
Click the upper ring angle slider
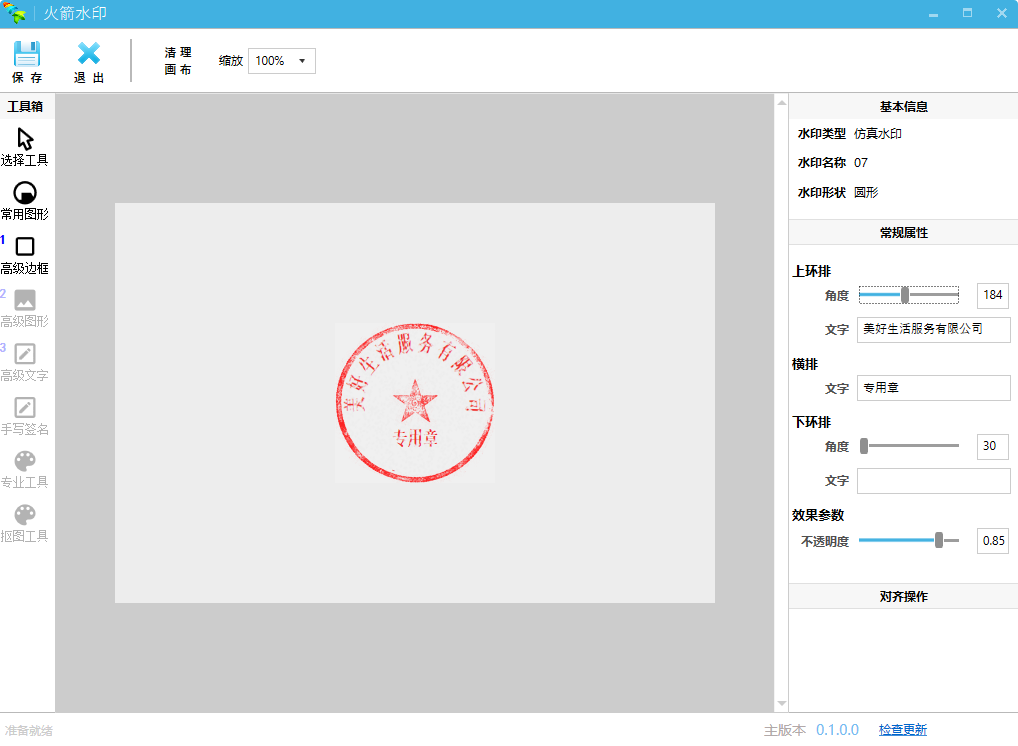[x=909, y=295]
